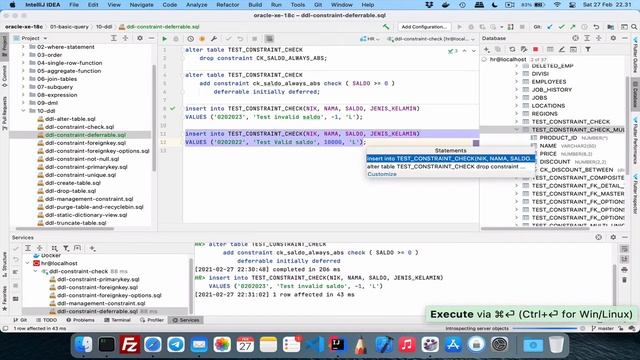The width and height of the screenshot is (640, 360).
Task: Toggle the Commit tool window stripe button
Action: [4, 76]
